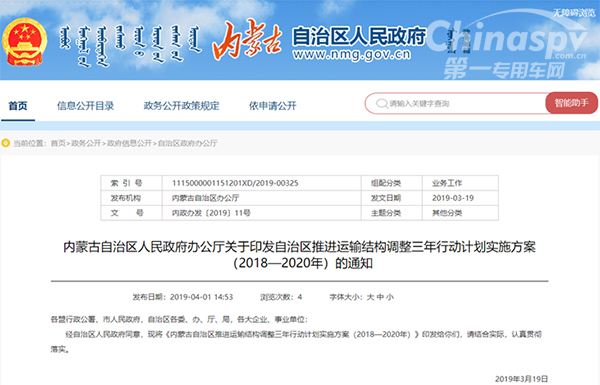
Task: Click the www.nmg.gov.cn URL text
Action: click(352, 55)
